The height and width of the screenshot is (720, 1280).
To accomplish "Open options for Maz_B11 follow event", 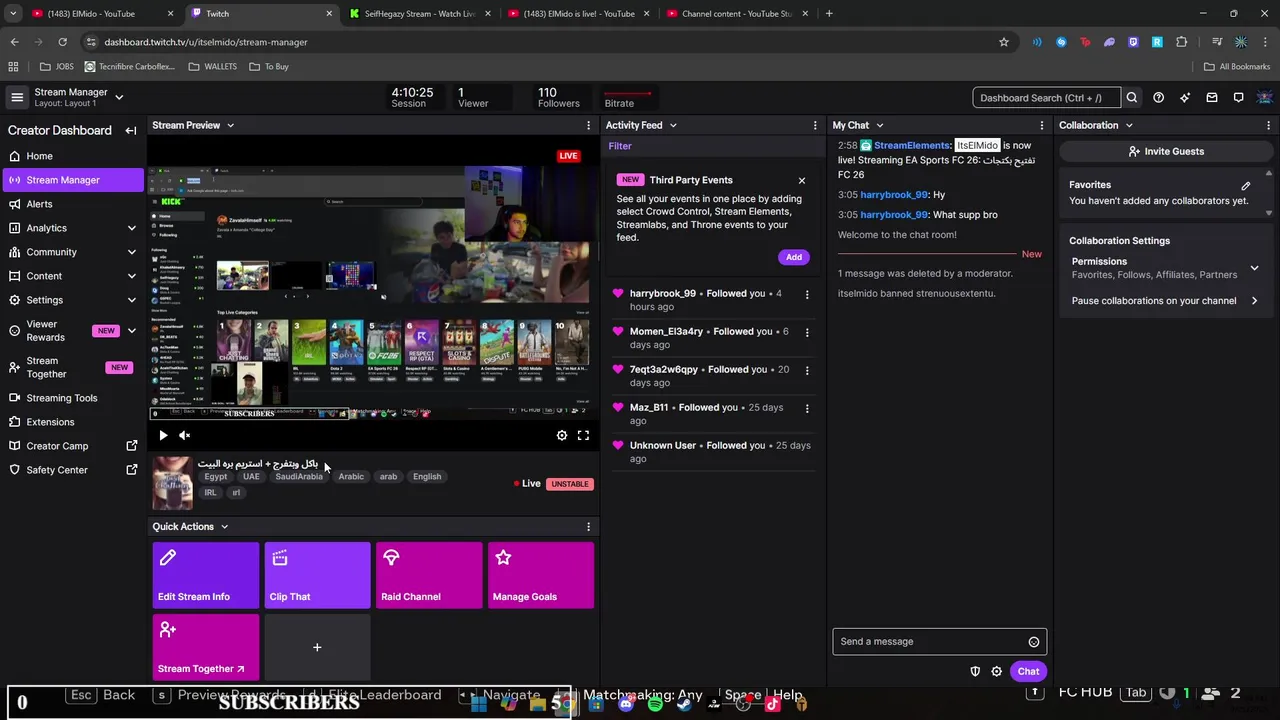I will (x=807, y=408).
